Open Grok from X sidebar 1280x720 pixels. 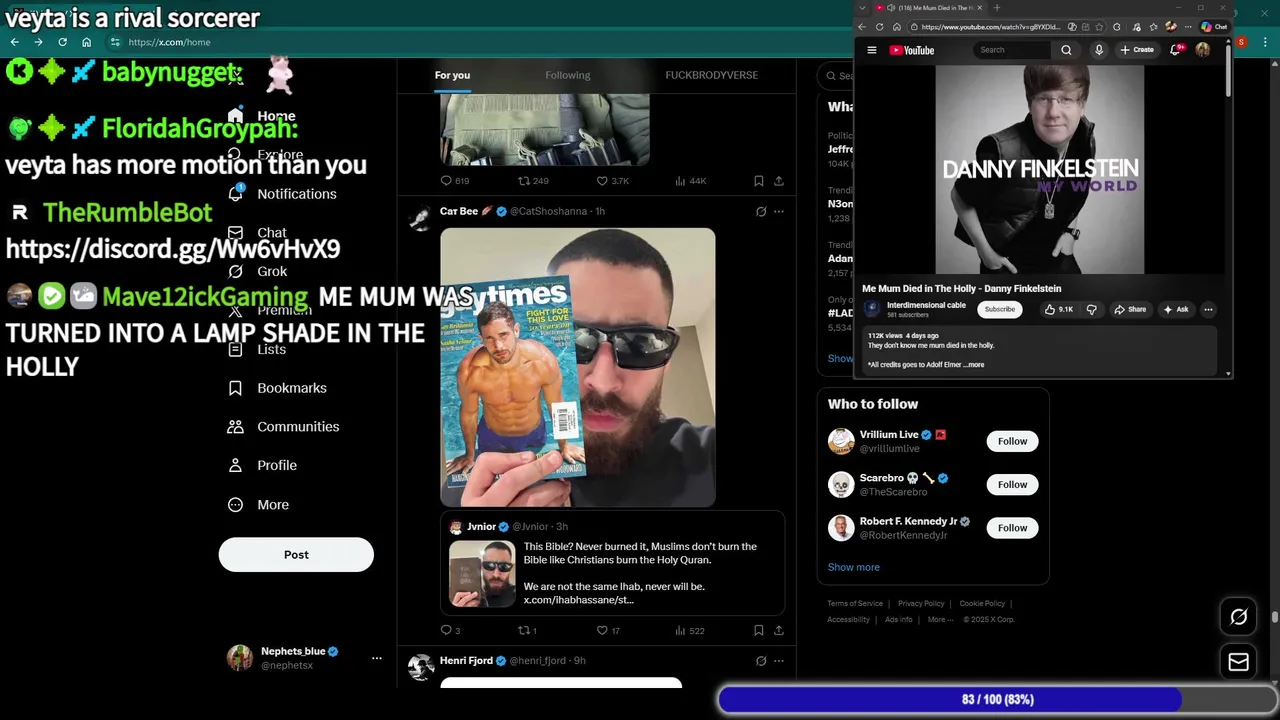pyautogui.click(x=258, y=272)
